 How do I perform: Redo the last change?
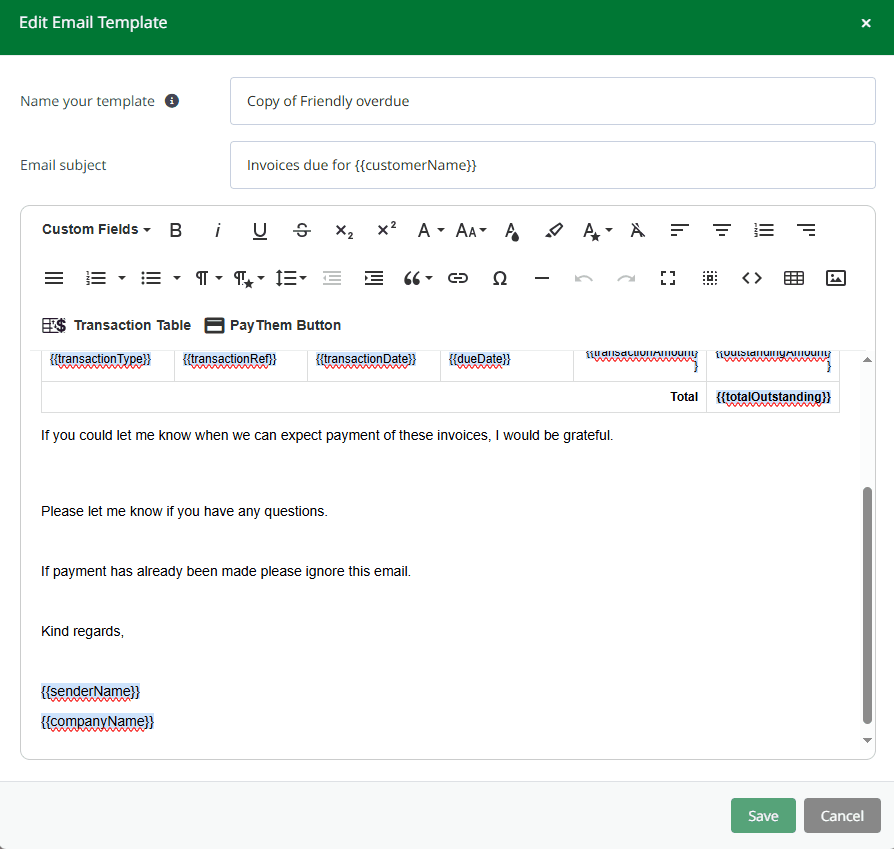[626, 278]
